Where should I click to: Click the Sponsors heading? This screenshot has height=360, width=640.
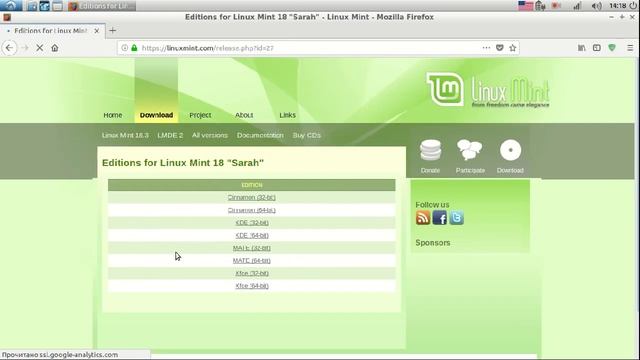click(433, 243)
